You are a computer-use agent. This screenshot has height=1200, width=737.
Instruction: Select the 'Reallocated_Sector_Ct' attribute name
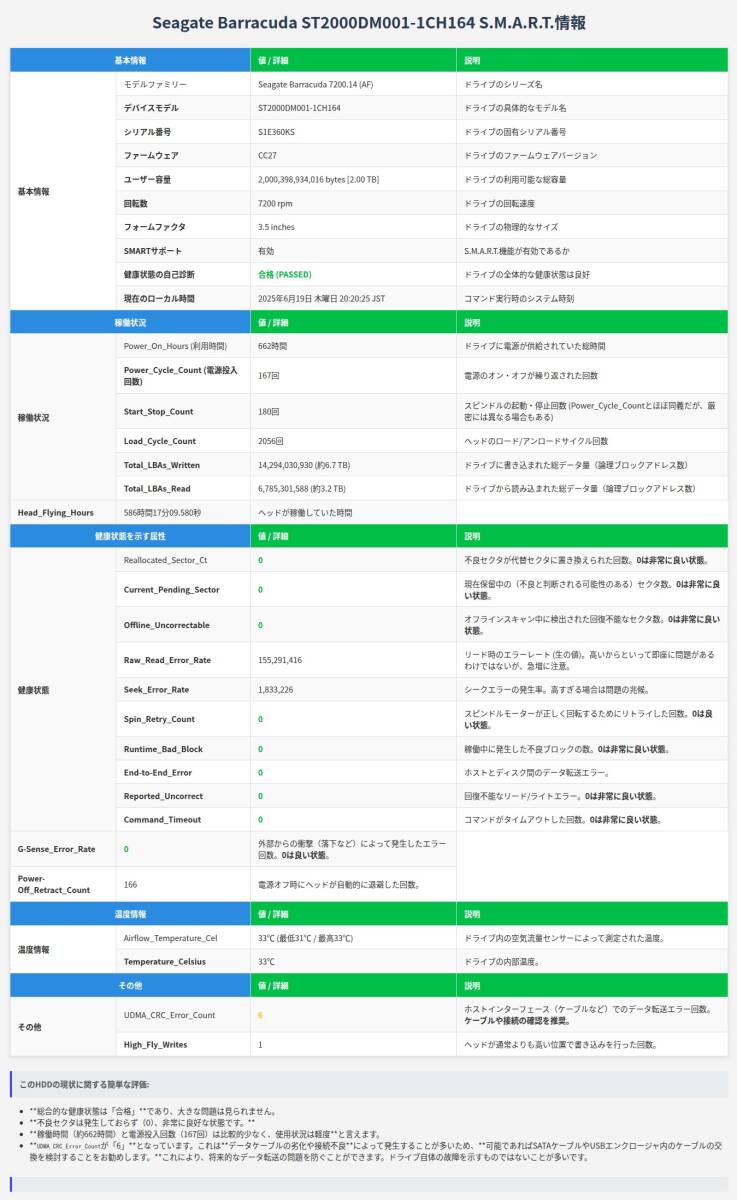pos(166,560)
